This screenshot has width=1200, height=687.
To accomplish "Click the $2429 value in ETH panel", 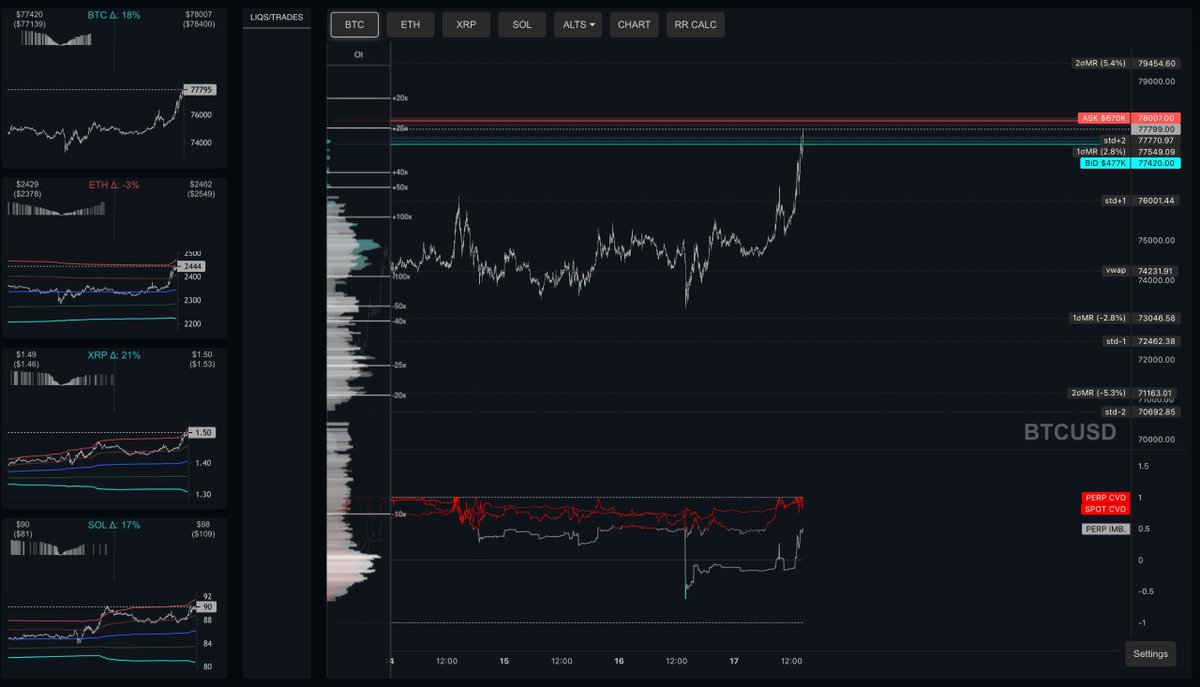I will 27,184.
